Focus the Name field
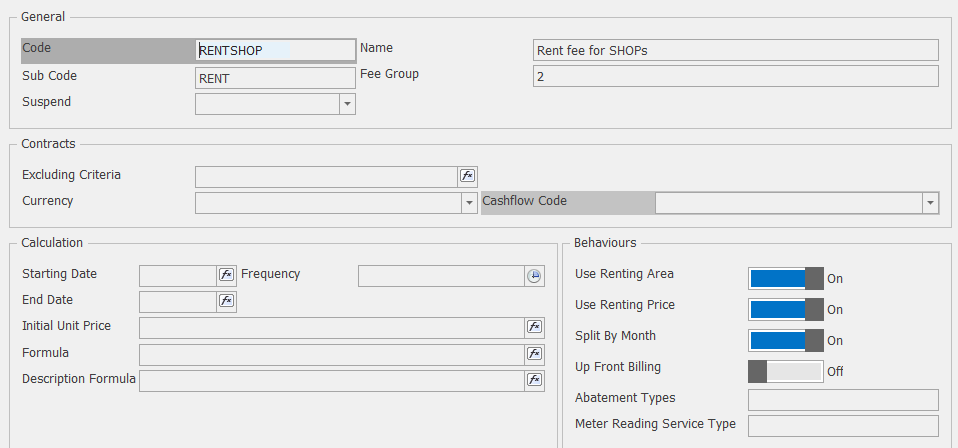958x448 pixels. [735, 50]
